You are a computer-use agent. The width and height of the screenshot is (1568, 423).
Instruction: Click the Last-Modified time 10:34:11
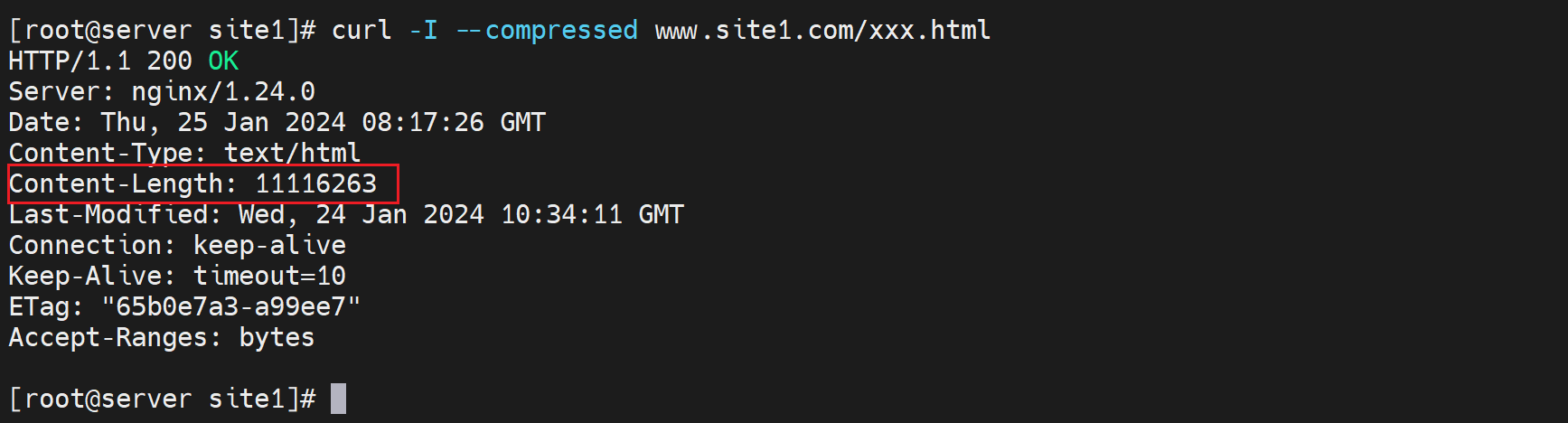(x=561, y=214)
